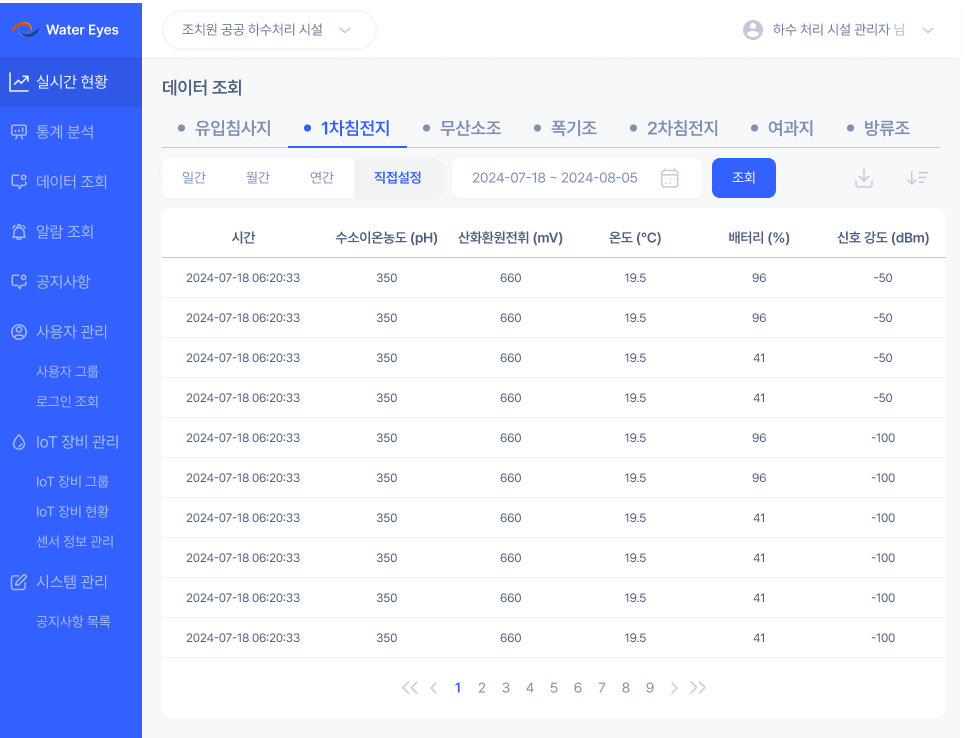Image resolution: width=965 pixels, height=738 pixels.
Task: Open the calendar date picker icon
Action: click(x=670, y=178)
